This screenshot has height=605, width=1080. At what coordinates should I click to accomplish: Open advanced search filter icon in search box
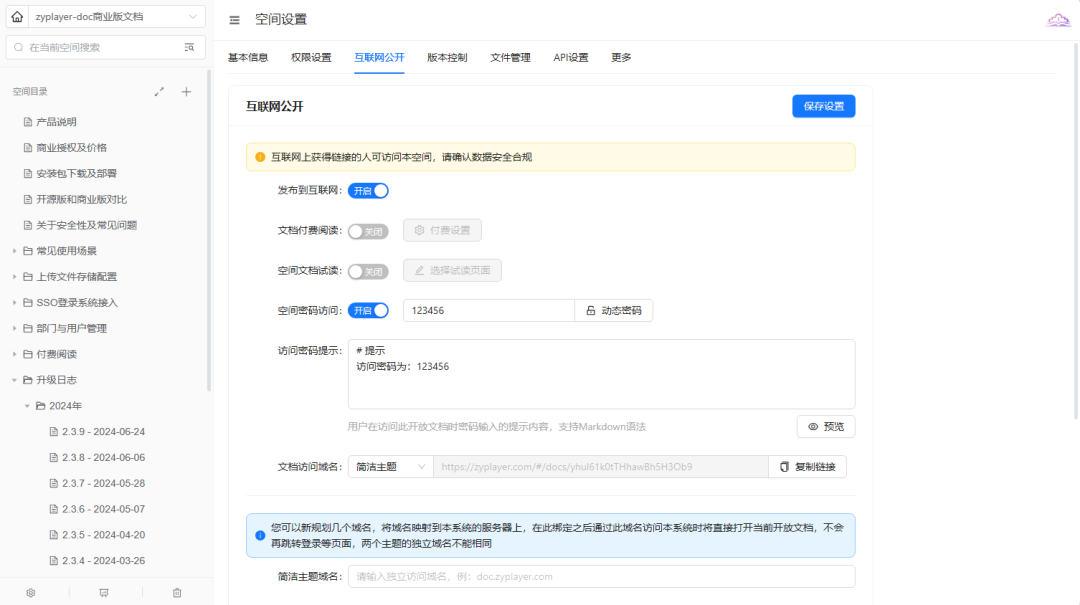point(189,47)
